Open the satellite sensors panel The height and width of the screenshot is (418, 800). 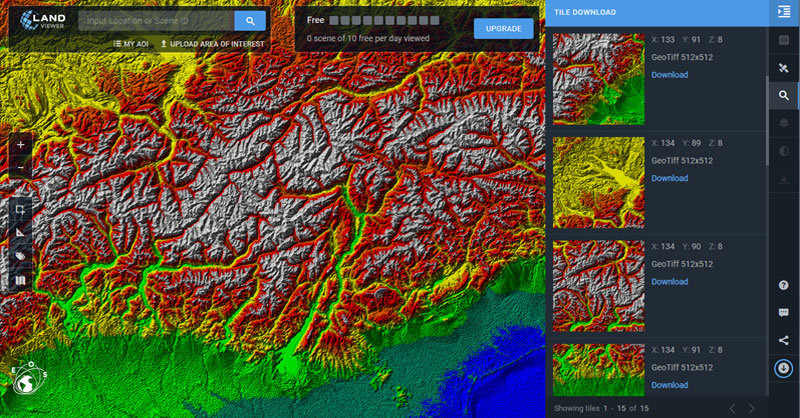(x=784, y=68)
